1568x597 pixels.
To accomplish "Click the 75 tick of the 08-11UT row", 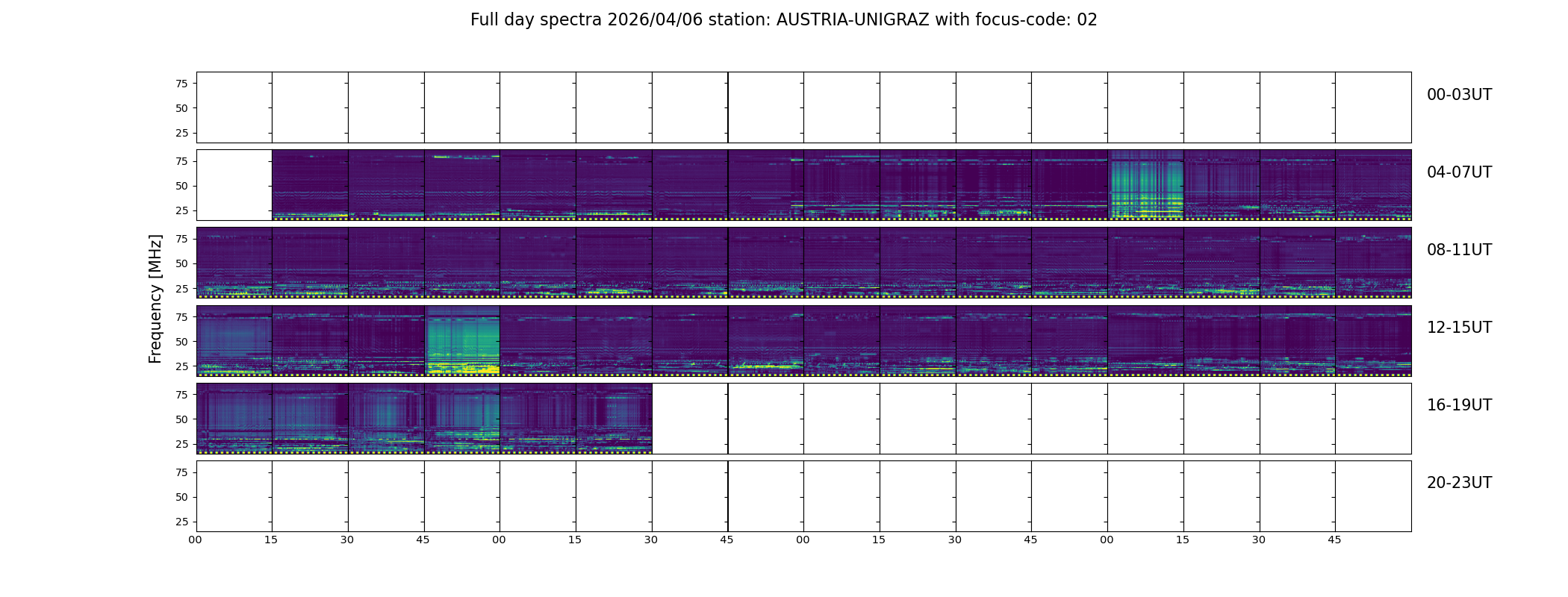I will (181, 239).
